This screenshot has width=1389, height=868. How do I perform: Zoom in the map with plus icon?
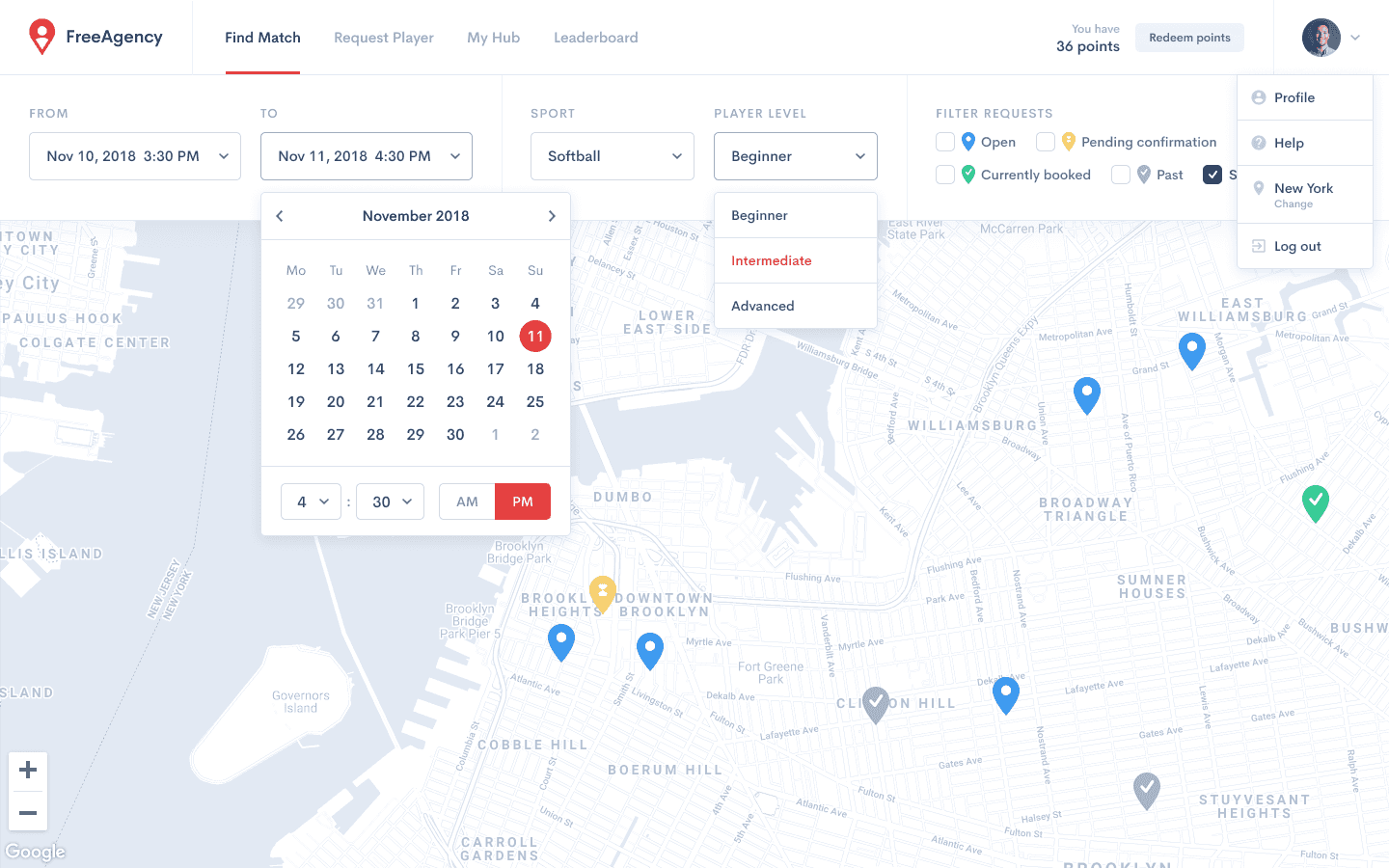pos(28,770)
